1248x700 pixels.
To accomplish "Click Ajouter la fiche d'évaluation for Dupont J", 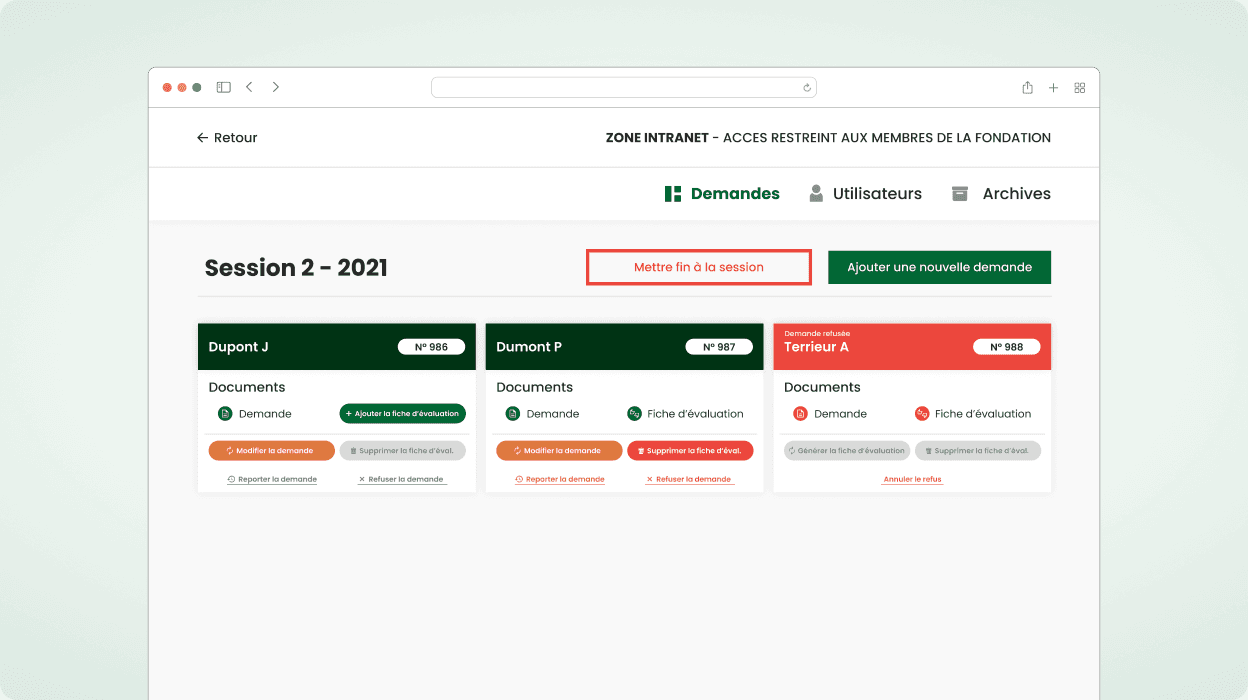I will (402, 413).
